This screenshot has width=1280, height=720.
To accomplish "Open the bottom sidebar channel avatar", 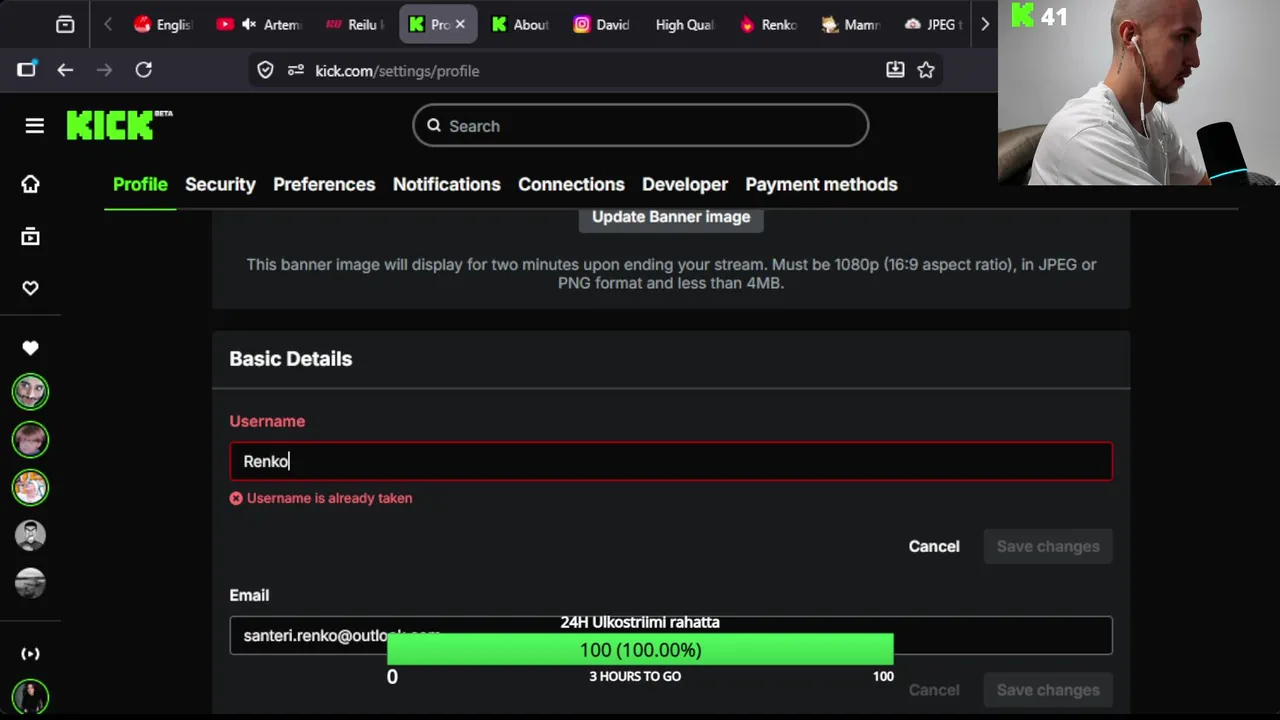I will pos(30,697).
